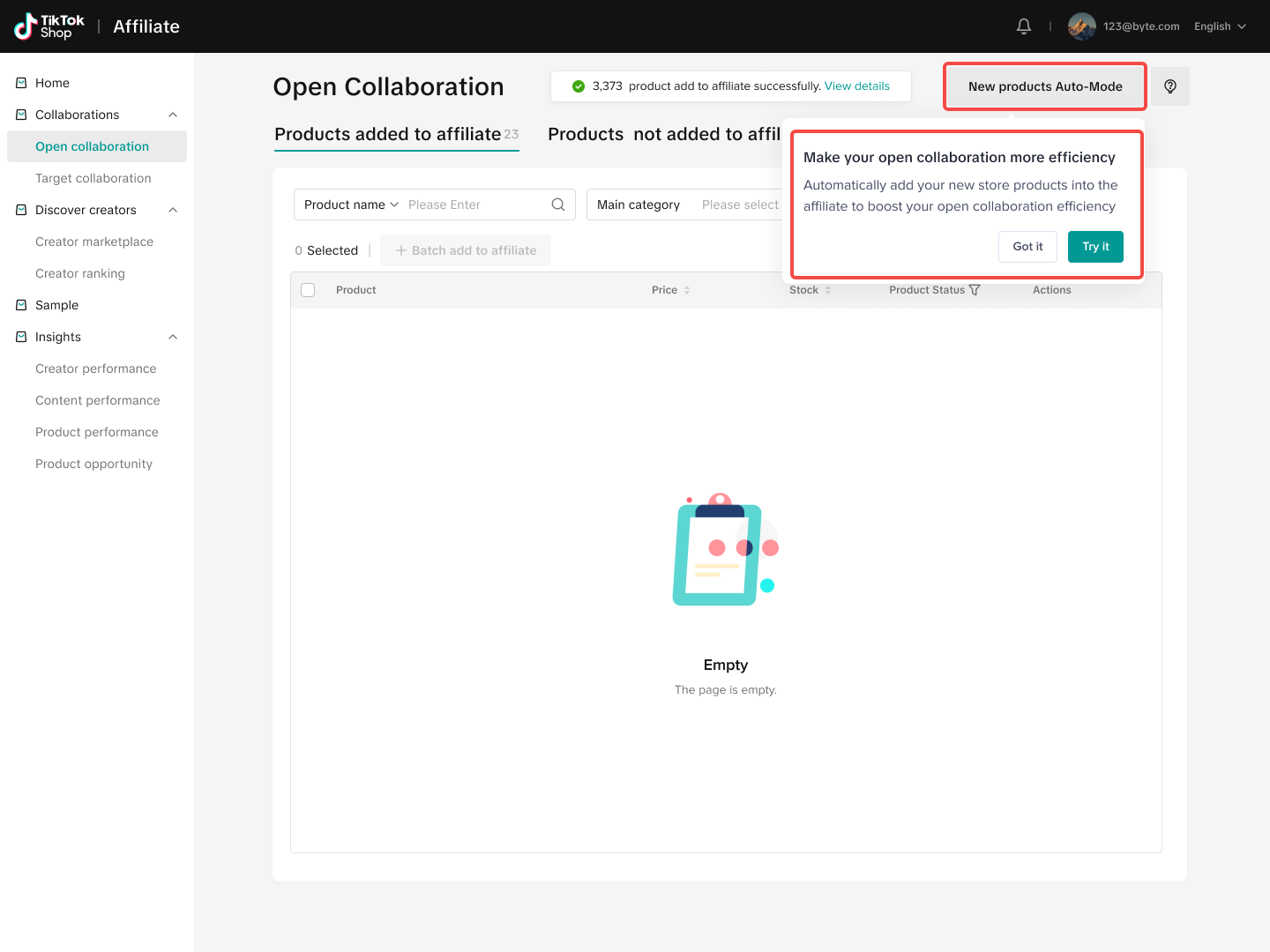Screen dimensions: 1270x952
Task: Collapse the Collaborations sidebar section
Action: 173,115
